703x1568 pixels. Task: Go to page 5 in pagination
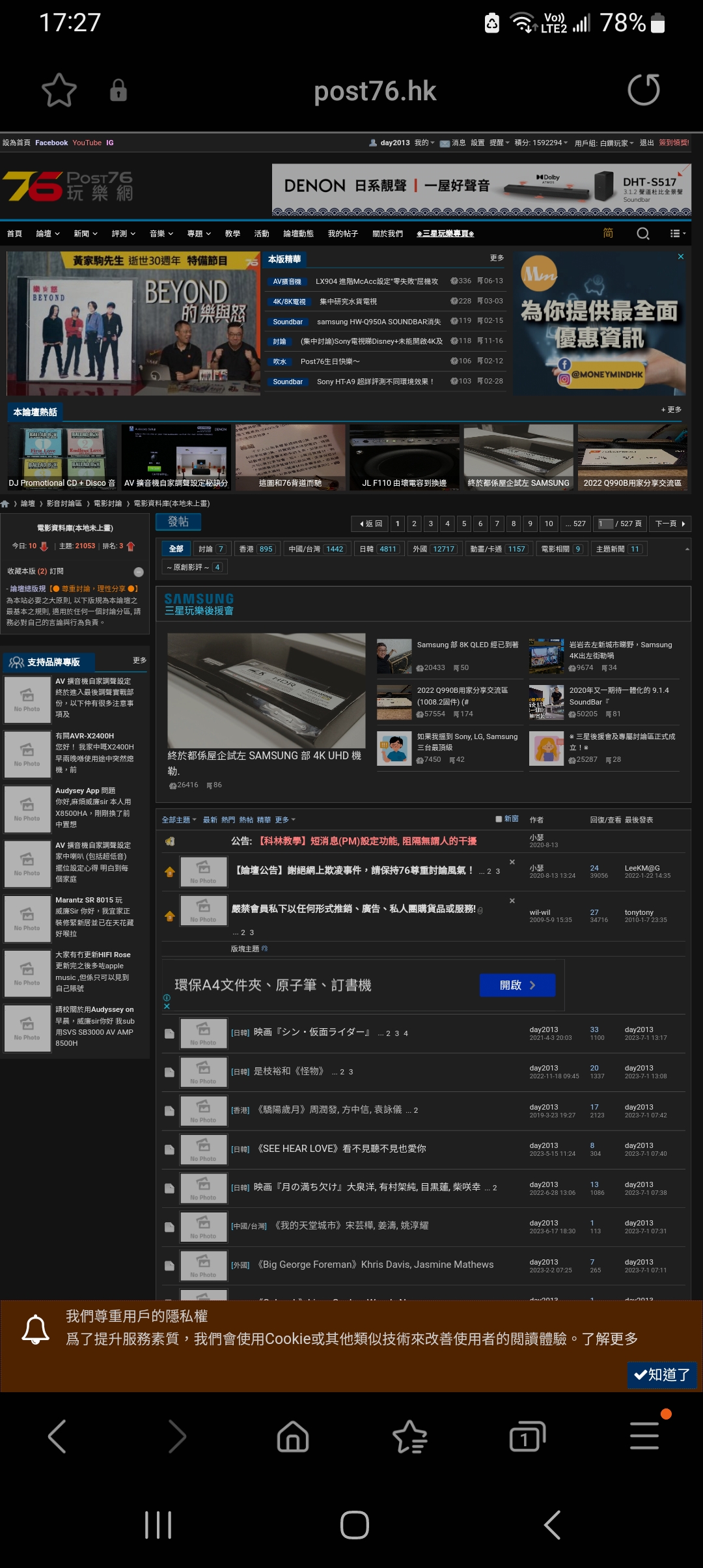coord(464,524)
